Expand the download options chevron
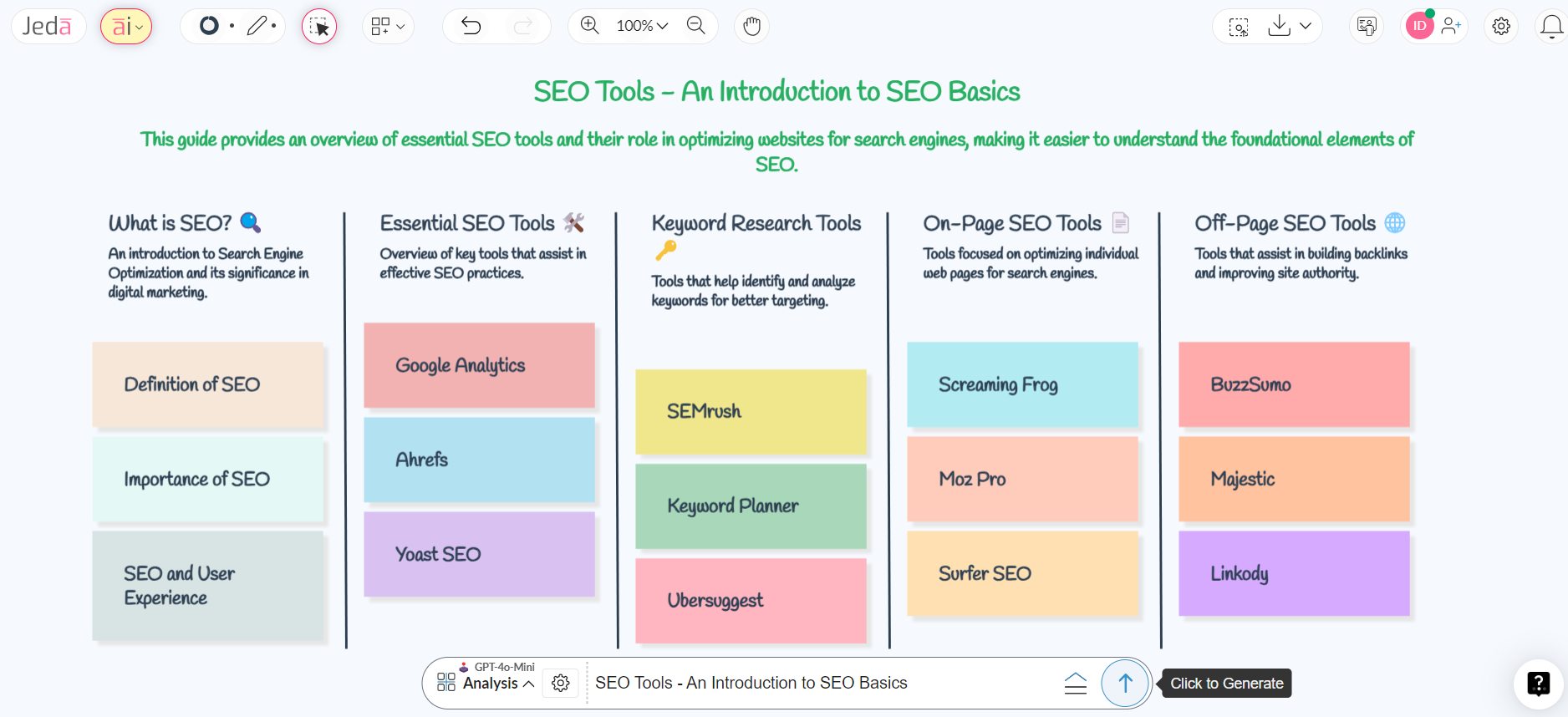This screenshot has height=717, width=1568. (x=1306, y=26)
